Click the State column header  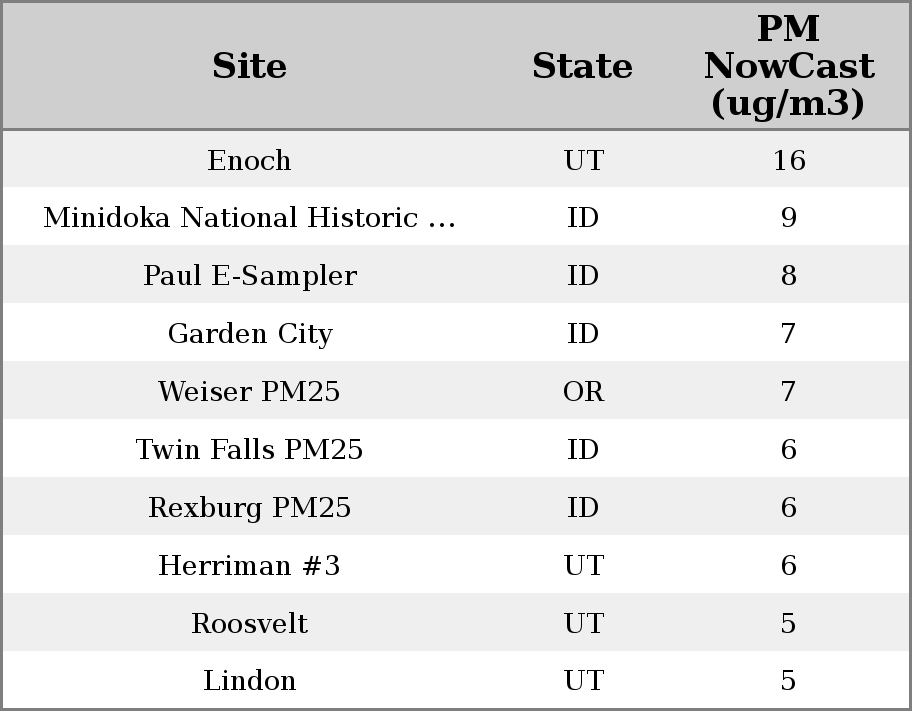click(582, 66)
